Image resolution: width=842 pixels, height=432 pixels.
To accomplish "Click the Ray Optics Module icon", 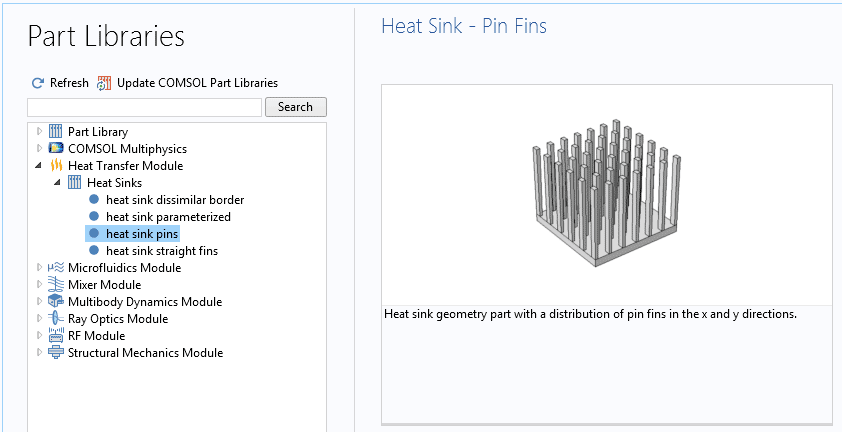I will coord(55,319).
